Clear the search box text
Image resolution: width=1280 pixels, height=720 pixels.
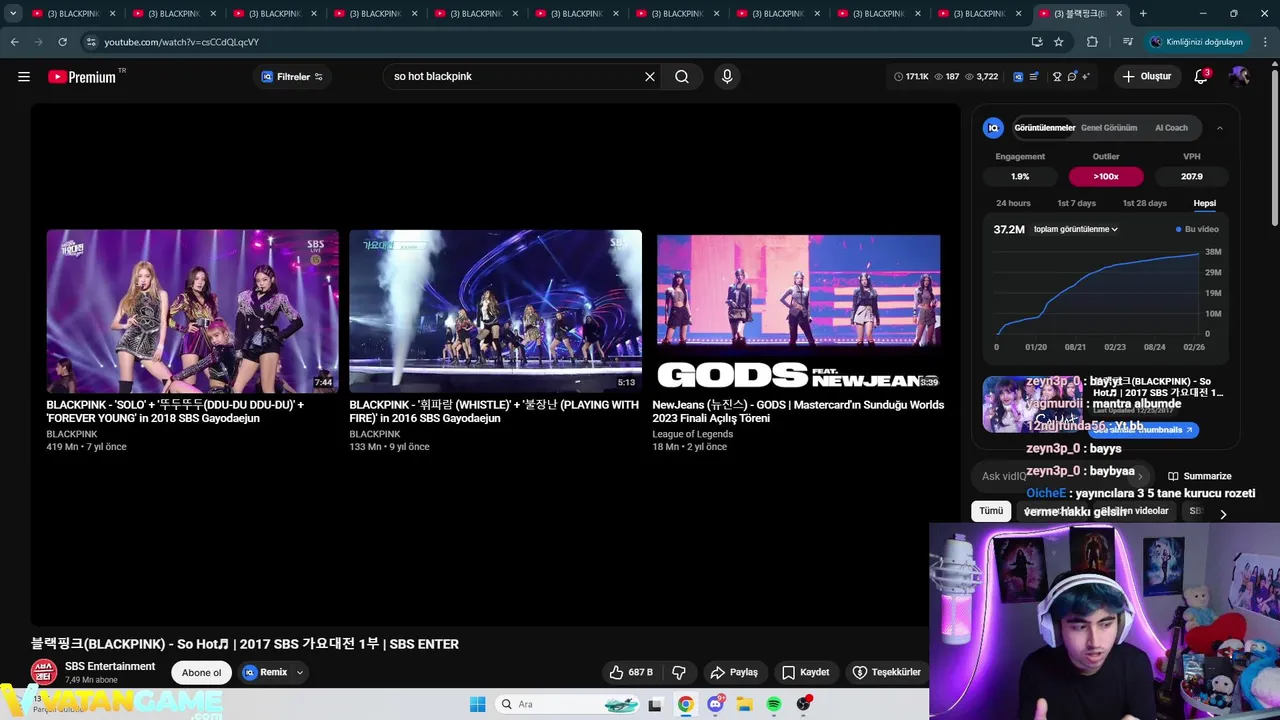[649, 76]
